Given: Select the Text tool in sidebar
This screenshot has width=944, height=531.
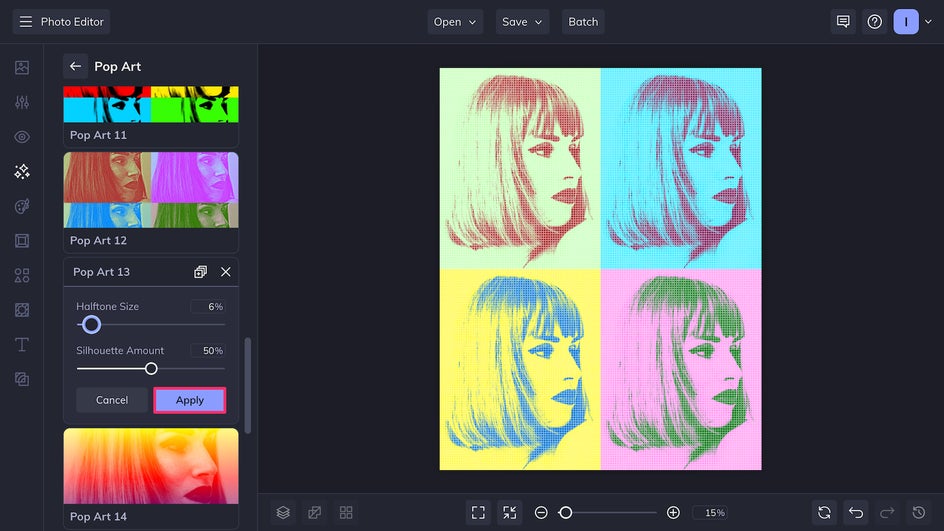Looking at the screenshot, I should (x=22, y=344).
